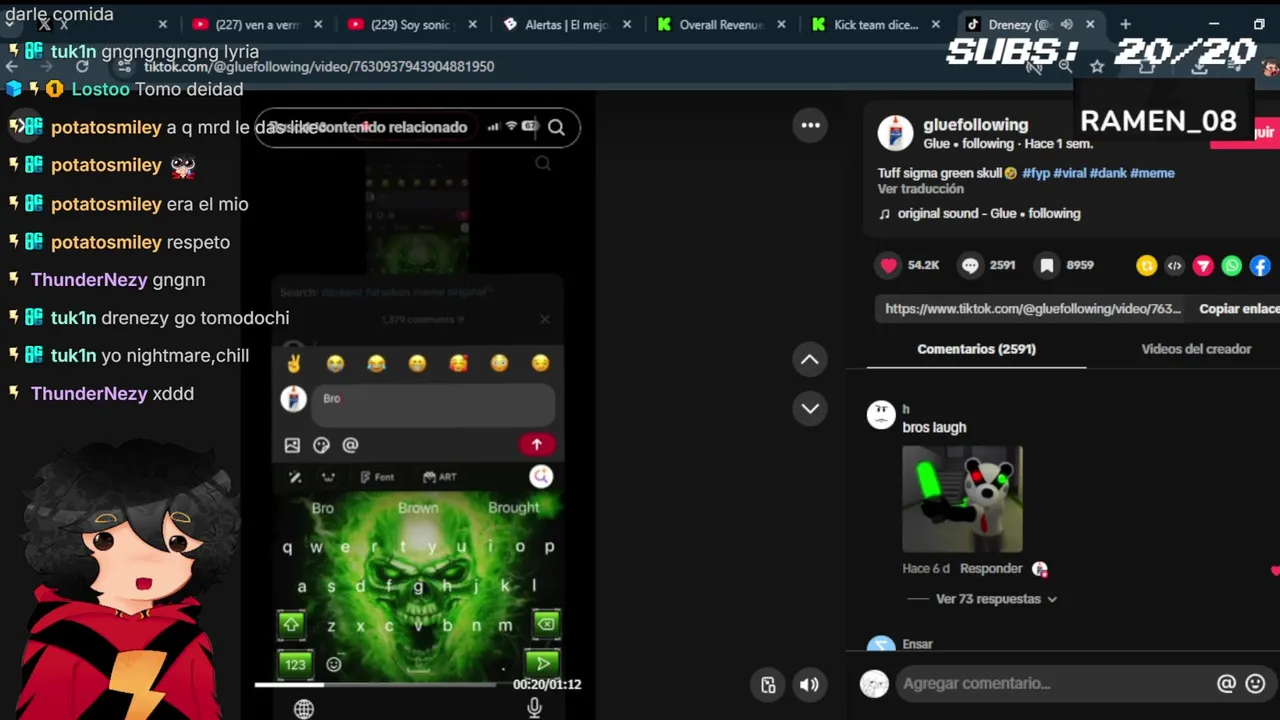This screenshot has width=1280, height=720.
Task: Mute audio icon on Drenezy tab
Action: 1066,25
